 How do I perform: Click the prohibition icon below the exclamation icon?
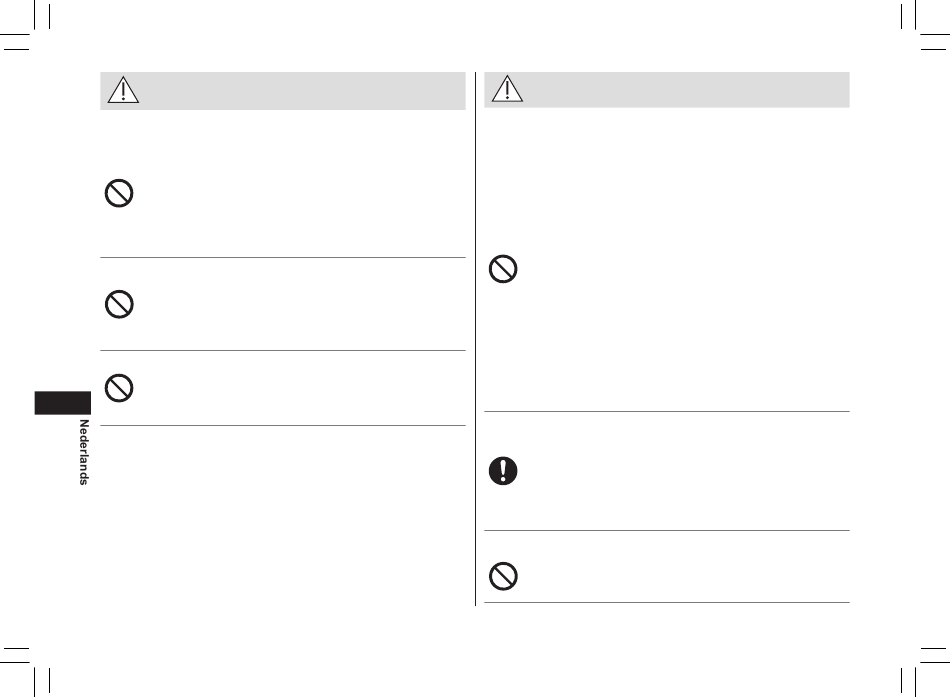click(503, 576)
